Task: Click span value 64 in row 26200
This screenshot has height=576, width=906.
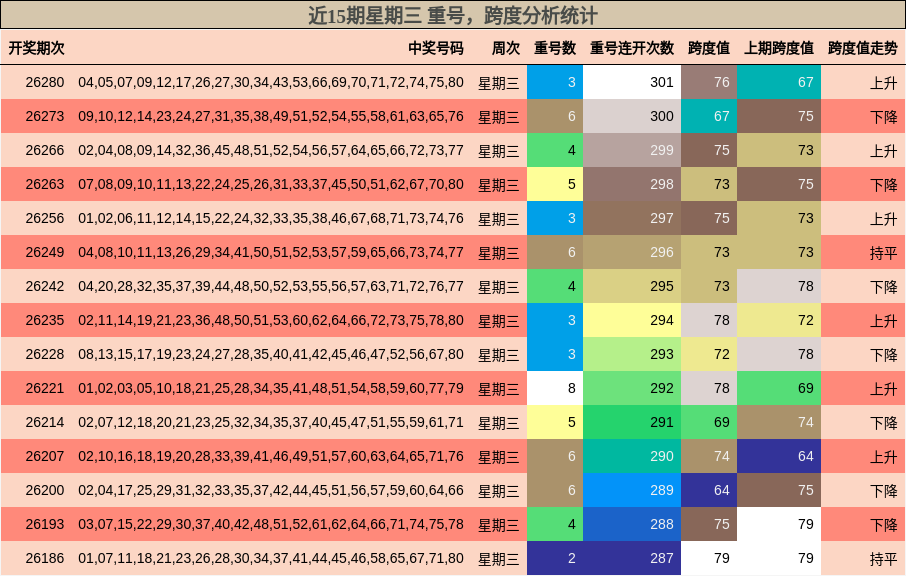Action: click(709, 490)
